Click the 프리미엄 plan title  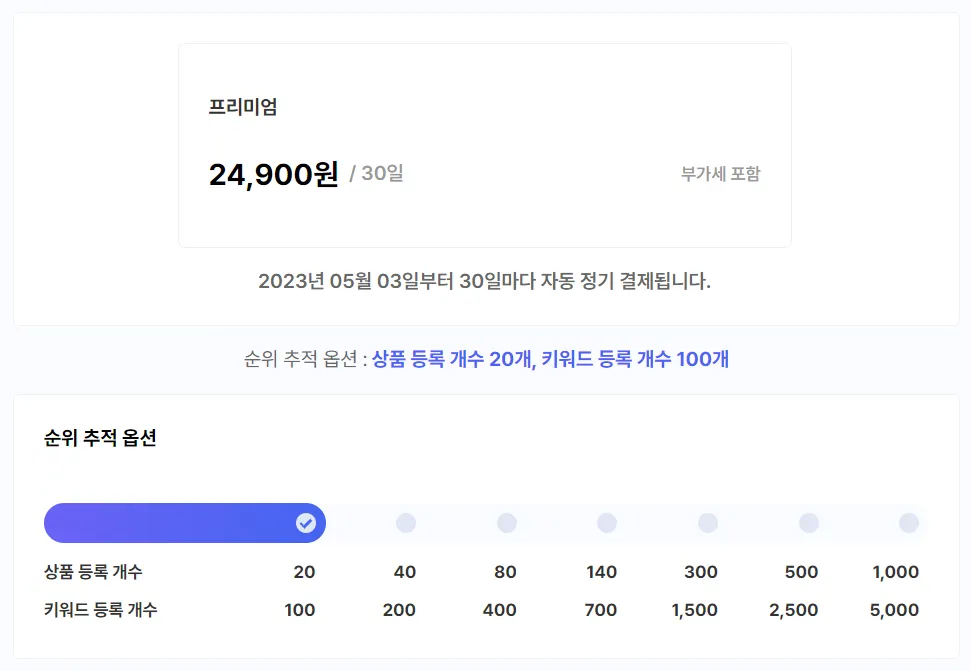tap(243, 107)
